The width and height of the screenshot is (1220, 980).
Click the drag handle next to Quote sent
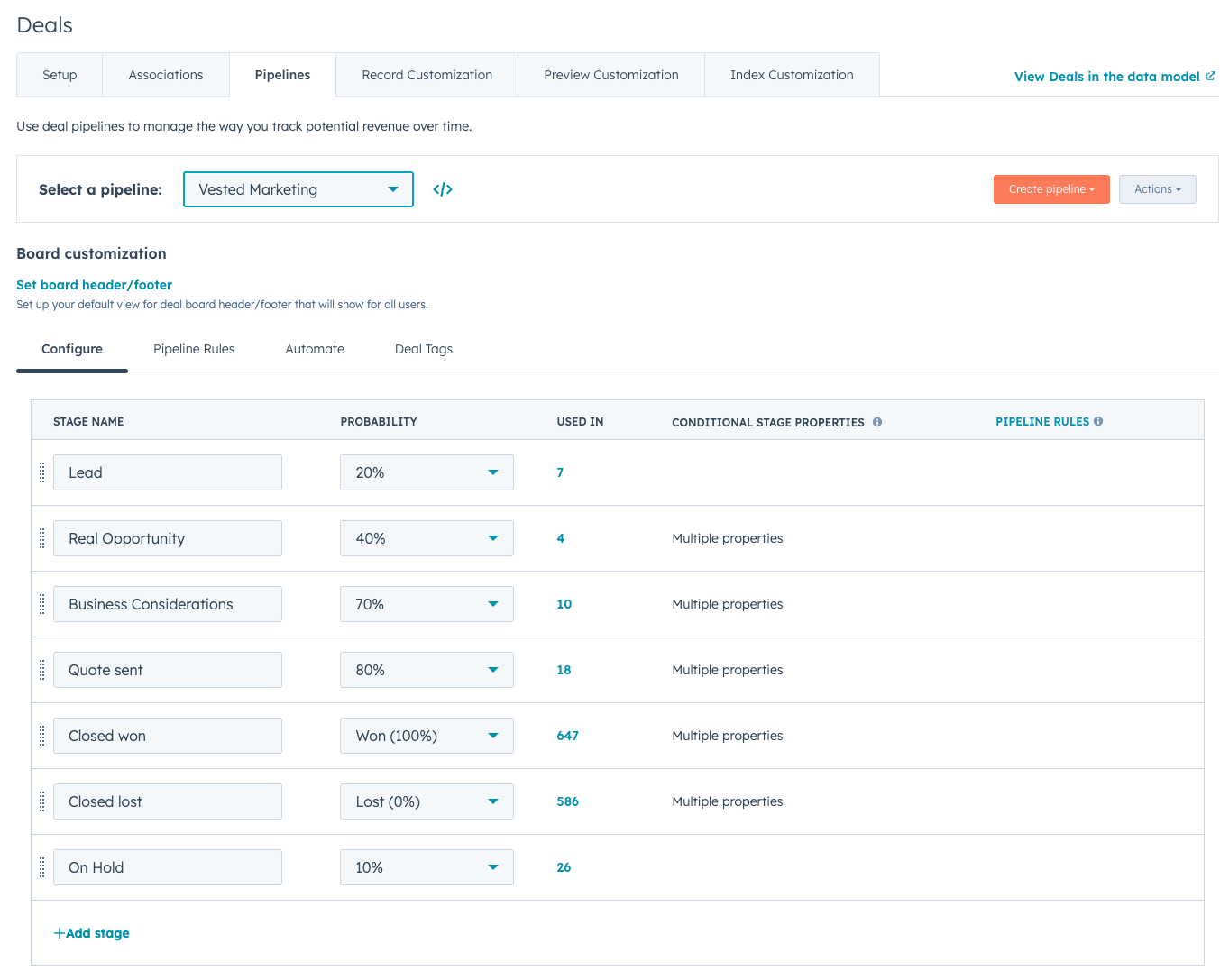pos(41,669)
